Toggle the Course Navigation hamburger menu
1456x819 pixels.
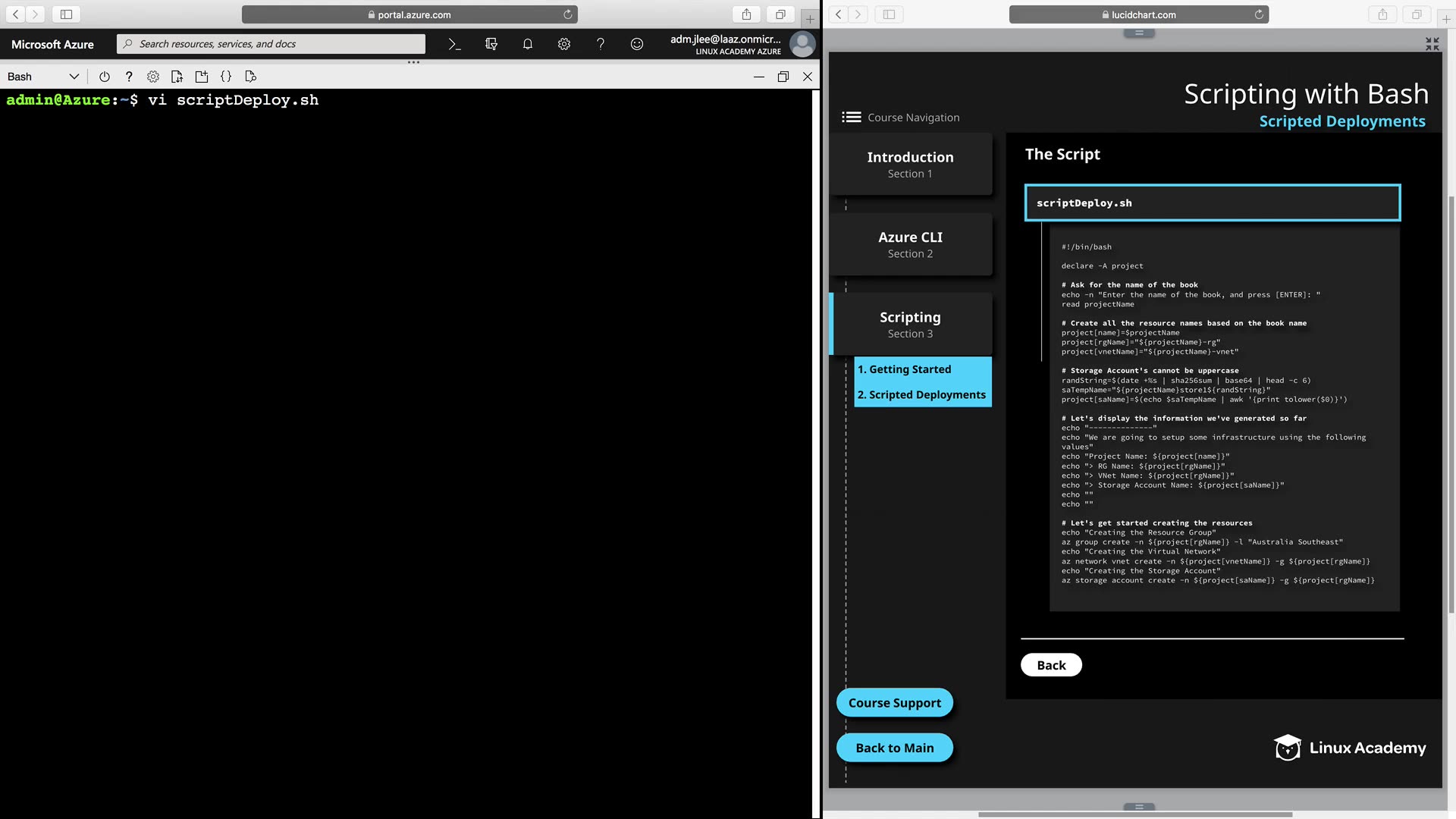(x=851, y=118)
